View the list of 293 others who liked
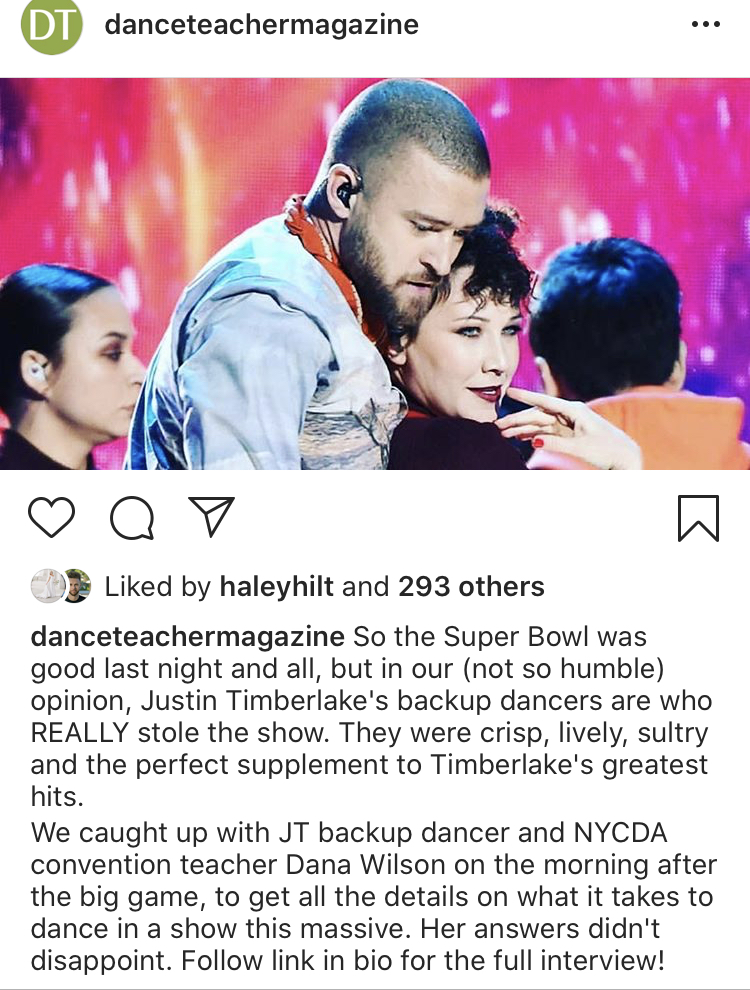Image resolution: width=750 pixels, height=990 pixels. point(471,586)
